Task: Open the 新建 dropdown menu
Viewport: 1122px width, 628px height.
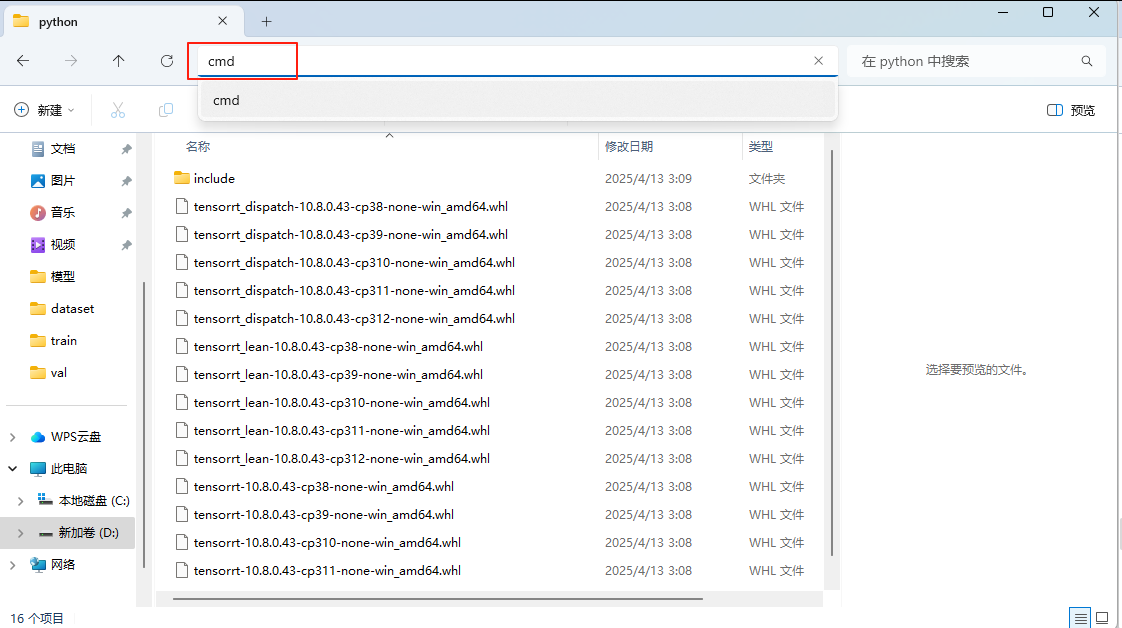Action: 44,110
